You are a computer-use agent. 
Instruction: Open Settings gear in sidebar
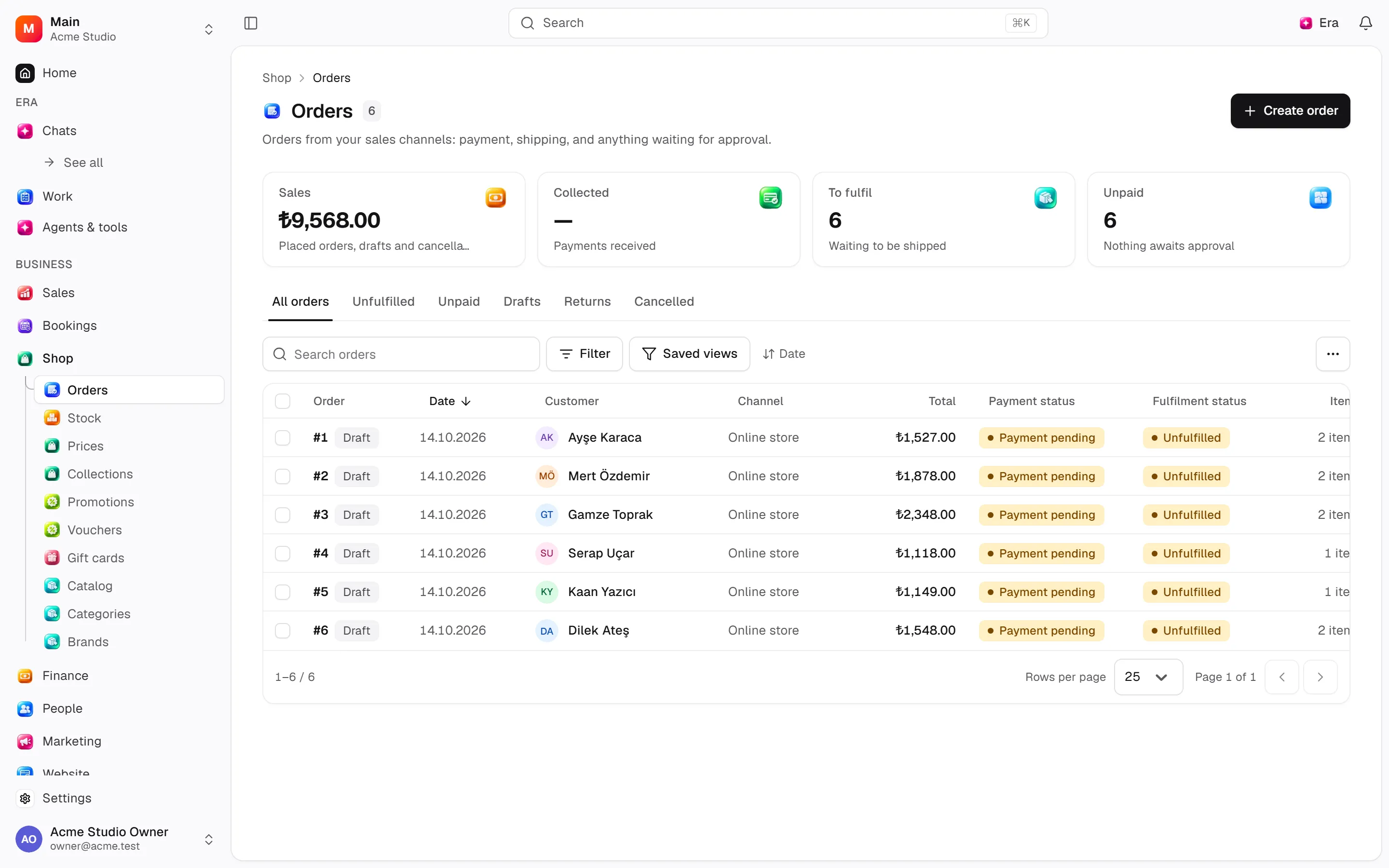(x=25, y=798)
